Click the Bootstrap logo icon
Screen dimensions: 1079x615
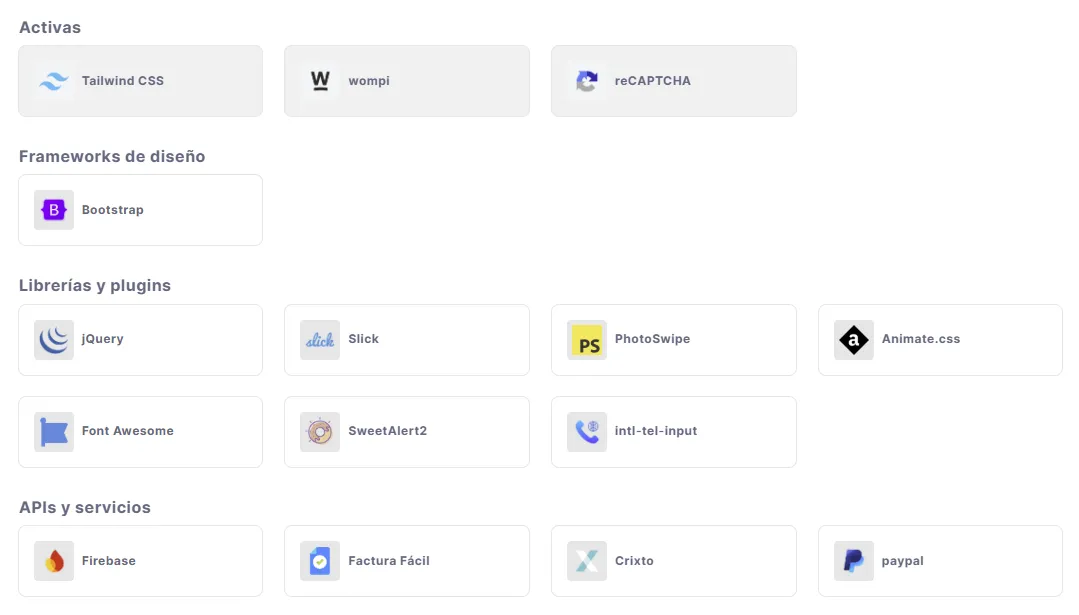click(52, 210)
